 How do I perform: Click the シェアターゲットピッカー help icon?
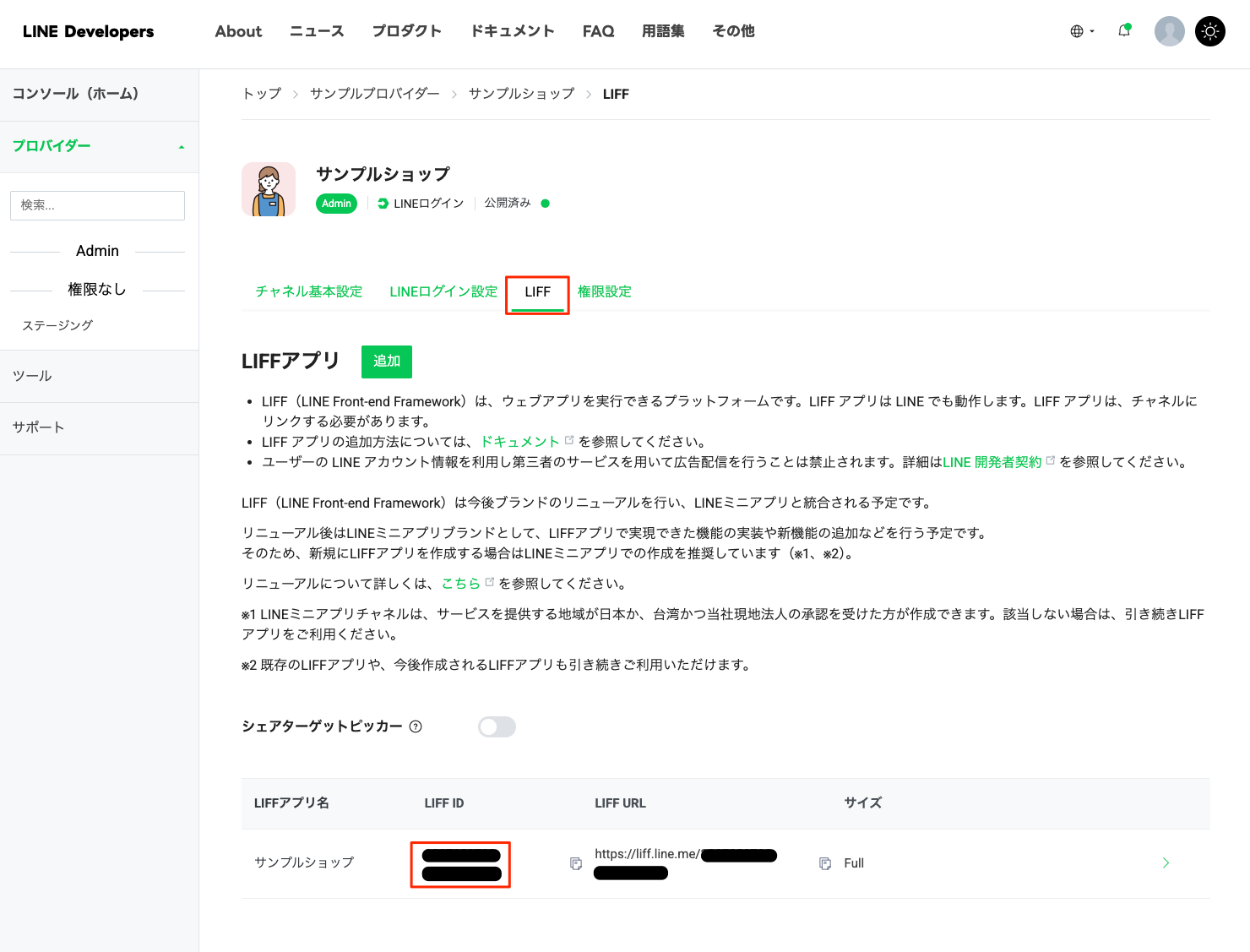416,726
